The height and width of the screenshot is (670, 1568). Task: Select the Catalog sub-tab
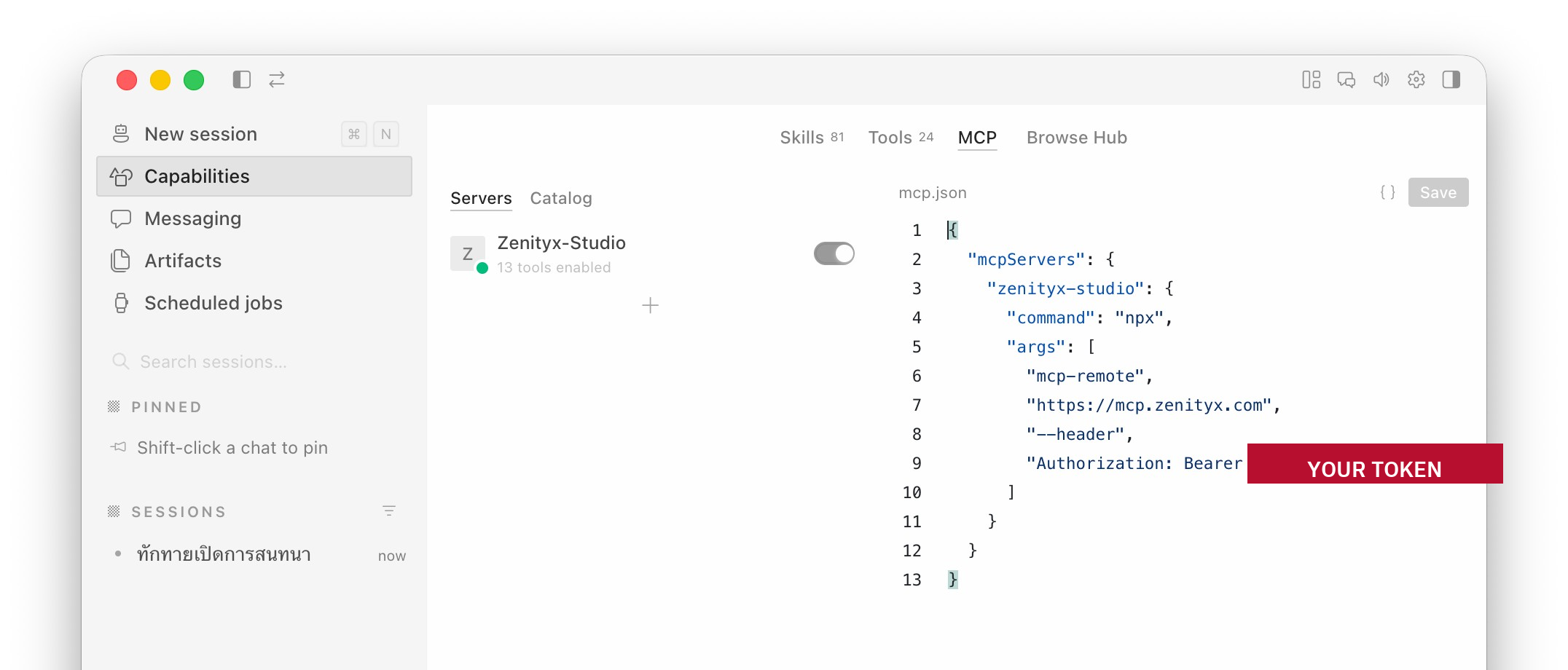tap(561, 198)
